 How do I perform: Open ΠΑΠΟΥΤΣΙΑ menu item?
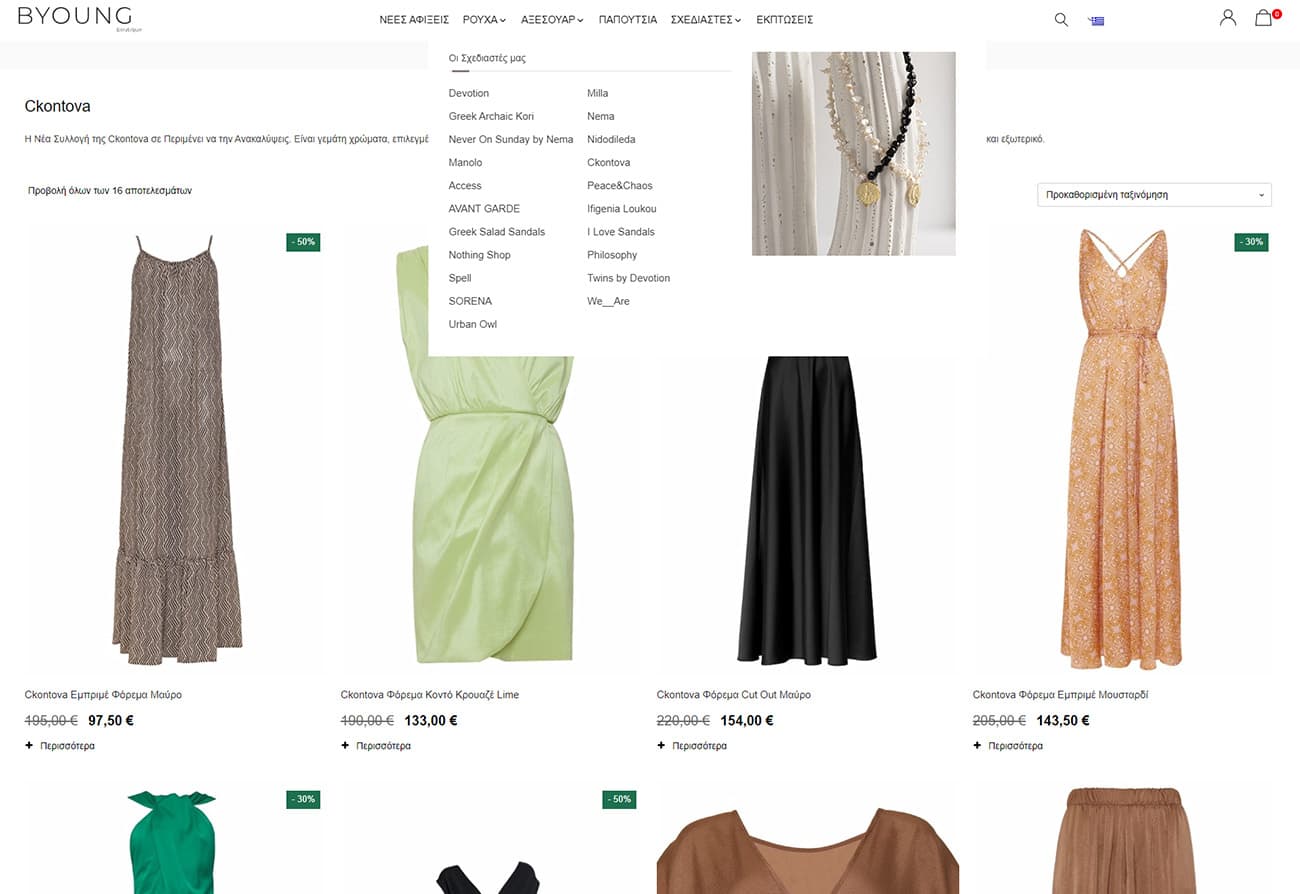pos(628,20)
